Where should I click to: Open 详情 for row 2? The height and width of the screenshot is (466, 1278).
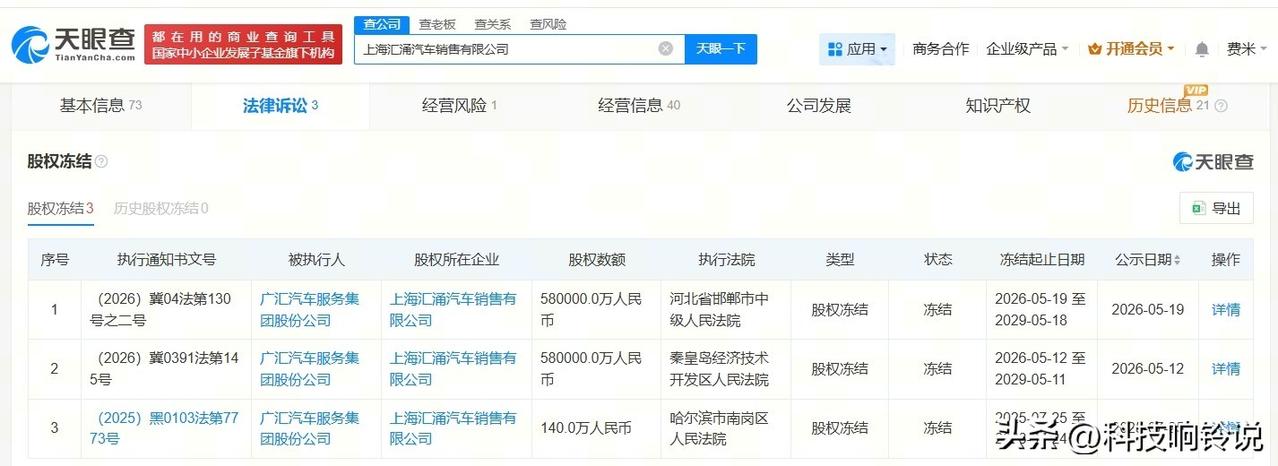1225,370
